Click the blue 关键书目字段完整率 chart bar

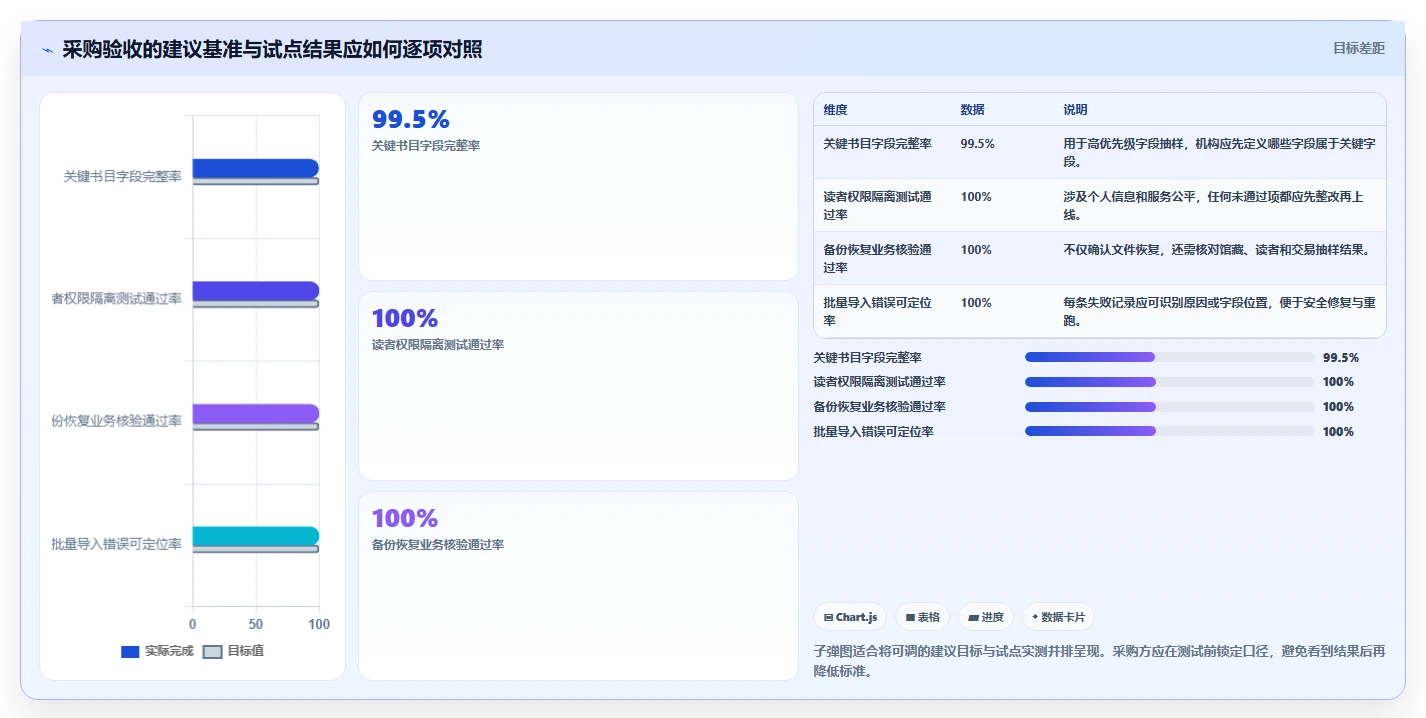[255, 168]
